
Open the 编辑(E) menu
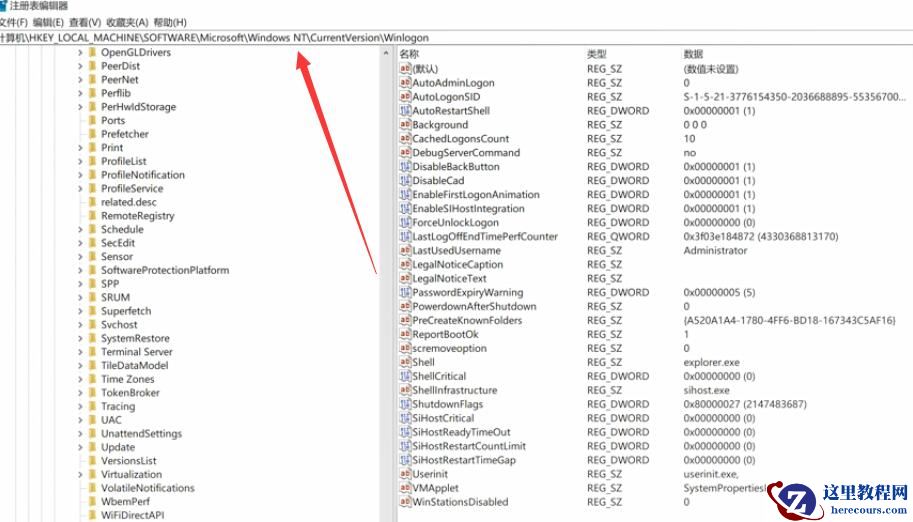[48, 22]
